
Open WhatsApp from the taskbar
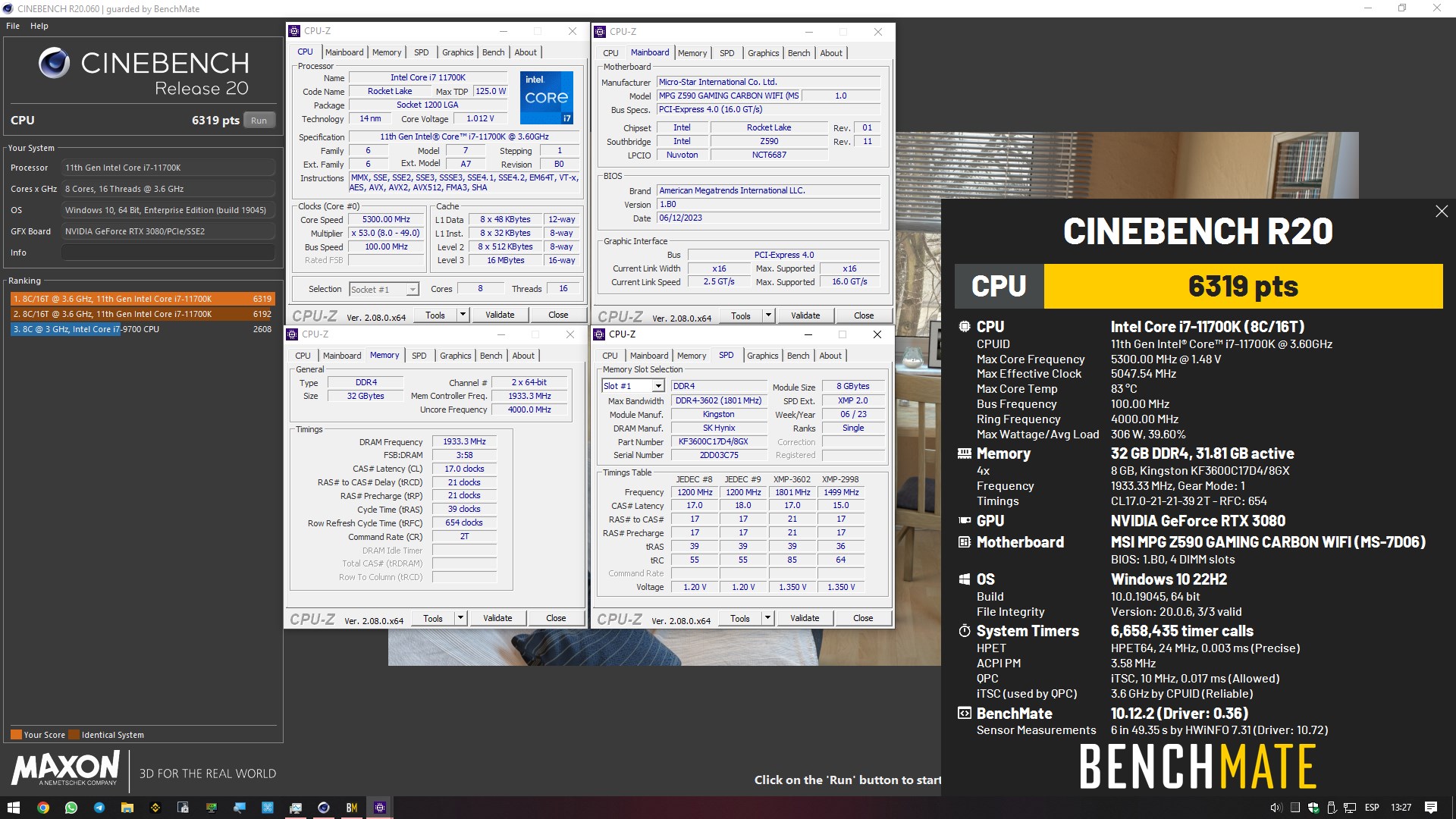click(x=71, y=808)
